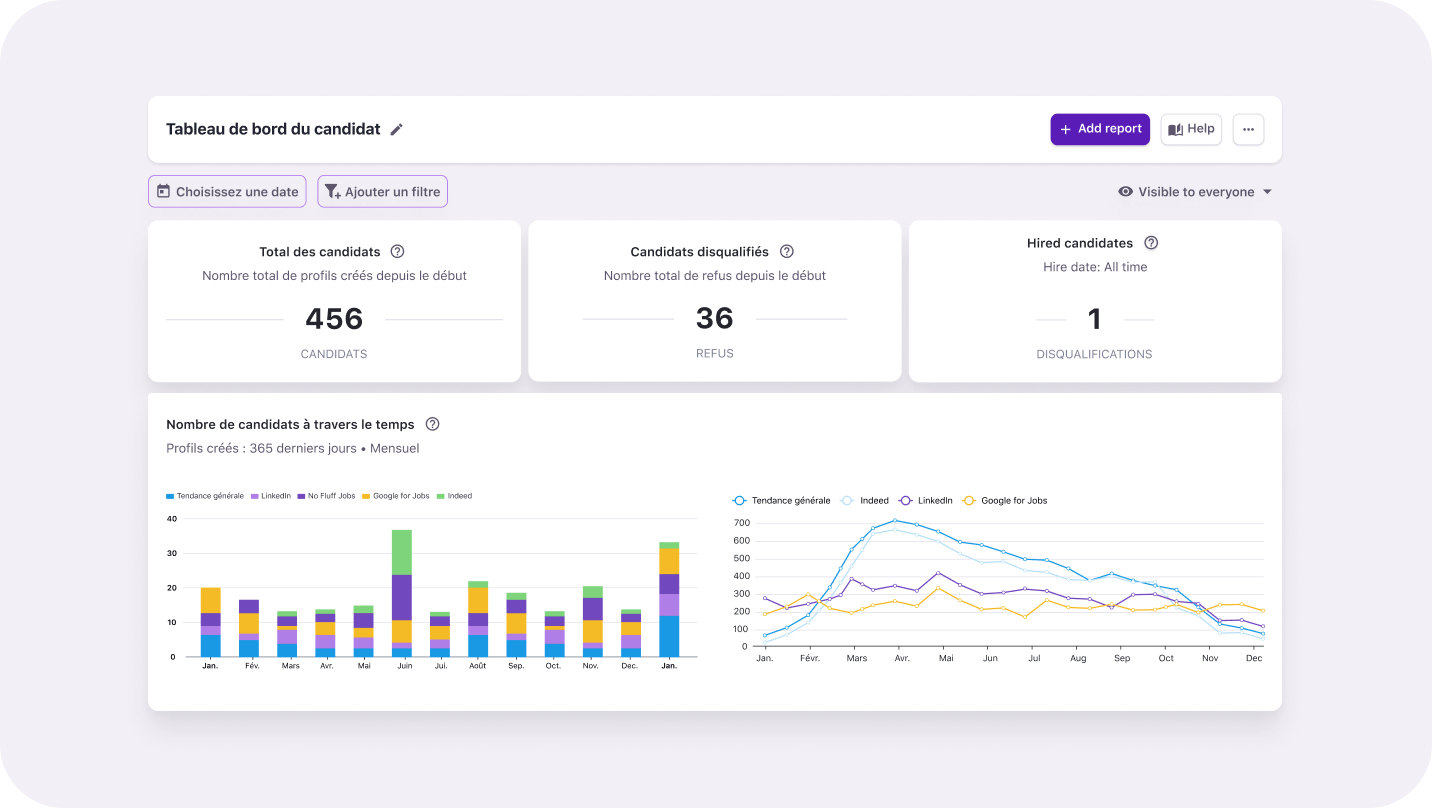Expand the Visible to everyone dropdown arrow
Screen dimensions: 1432x808
click(1267, 192)
